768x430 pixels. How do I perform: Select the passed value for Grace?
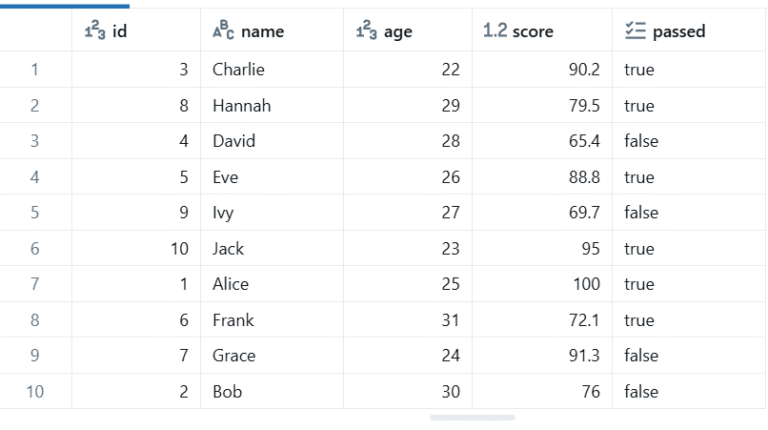pos(641,355)
